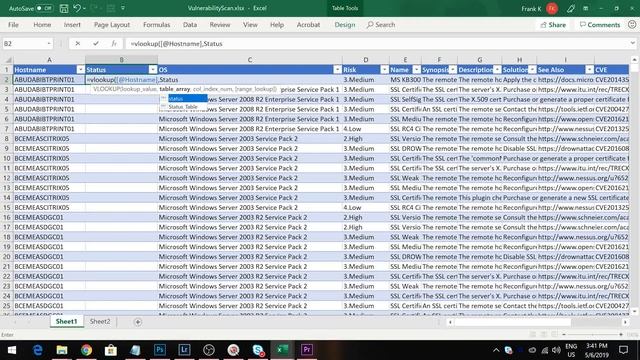The width and height of the screenshot is (640, 360).
Task: Open Risk column filter dropdown
Action: [x=384, y=70]
